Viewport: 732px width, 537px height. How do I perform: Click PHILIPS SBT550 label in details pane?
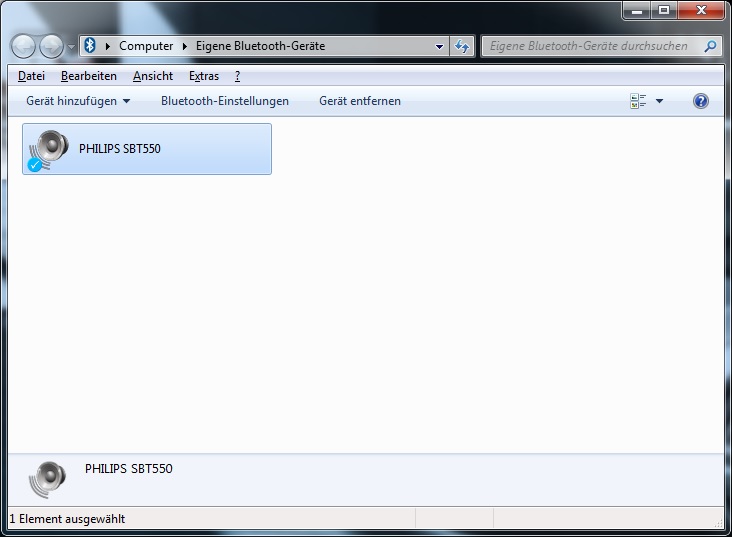129,468
